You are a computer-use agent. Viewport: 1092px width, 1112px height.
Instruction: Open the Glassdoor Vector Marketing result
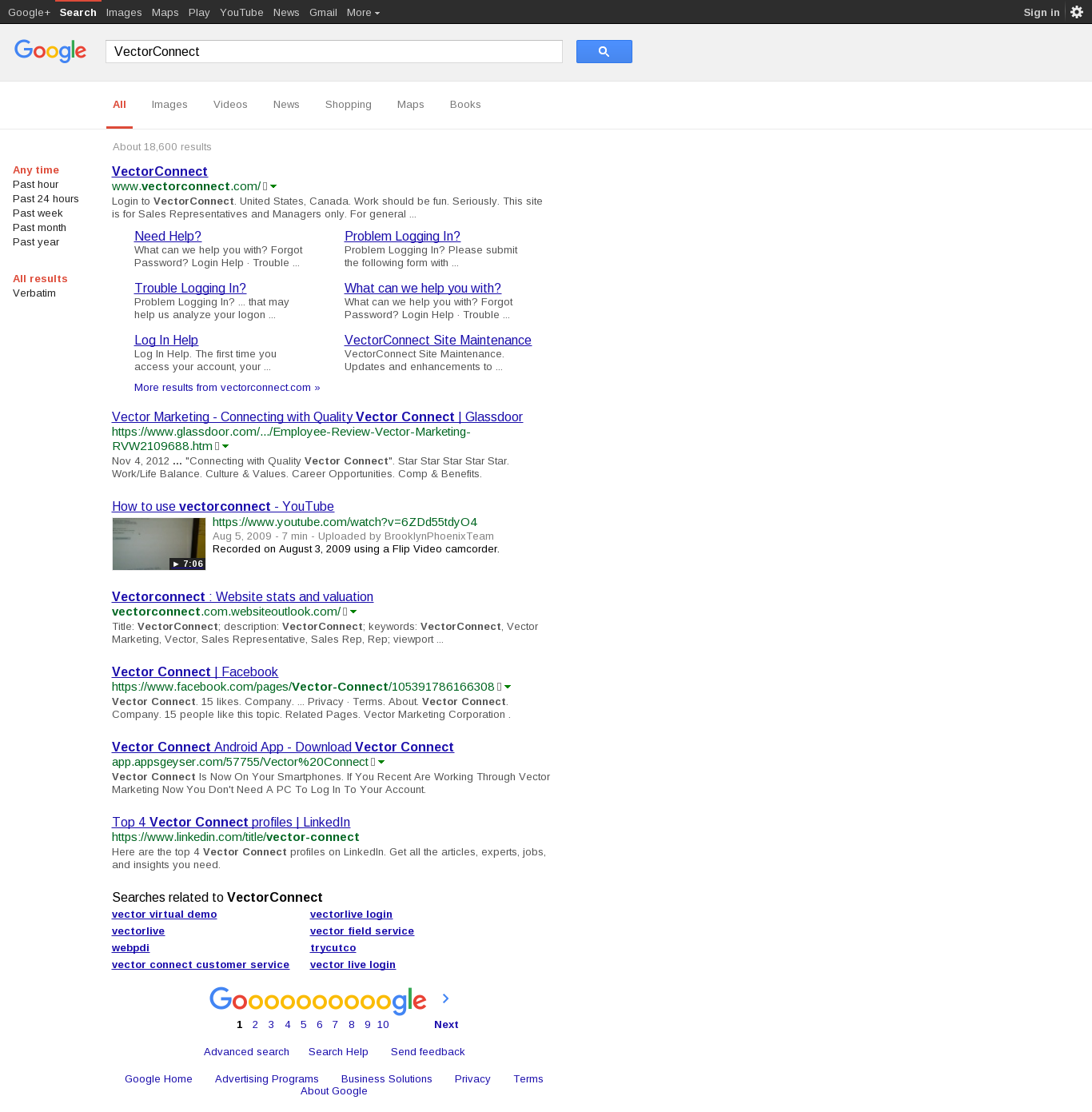[x=317, y=417]
